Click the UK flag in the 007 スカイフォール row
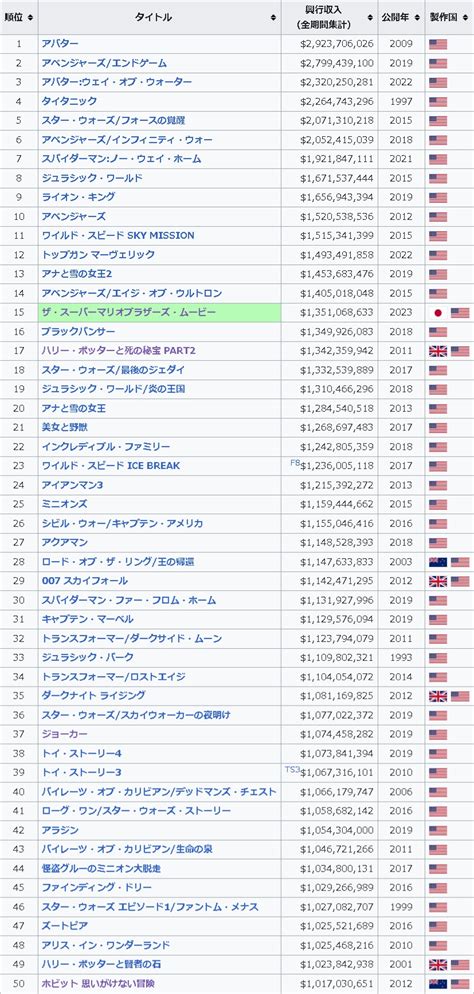 (438, 581)
